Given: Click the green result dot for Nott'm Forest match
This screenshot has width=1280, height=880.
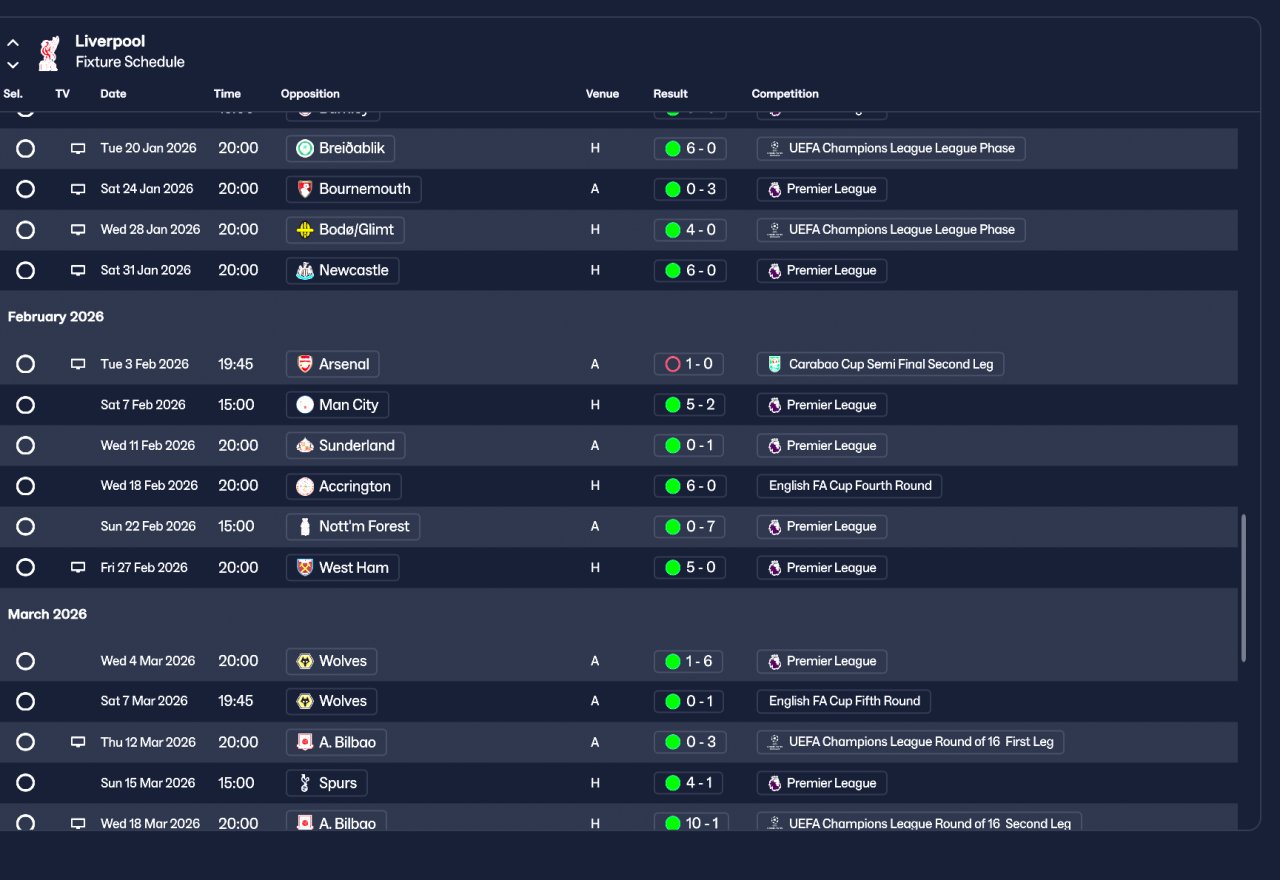Looking at the screenshot, I should click(673, 526).
